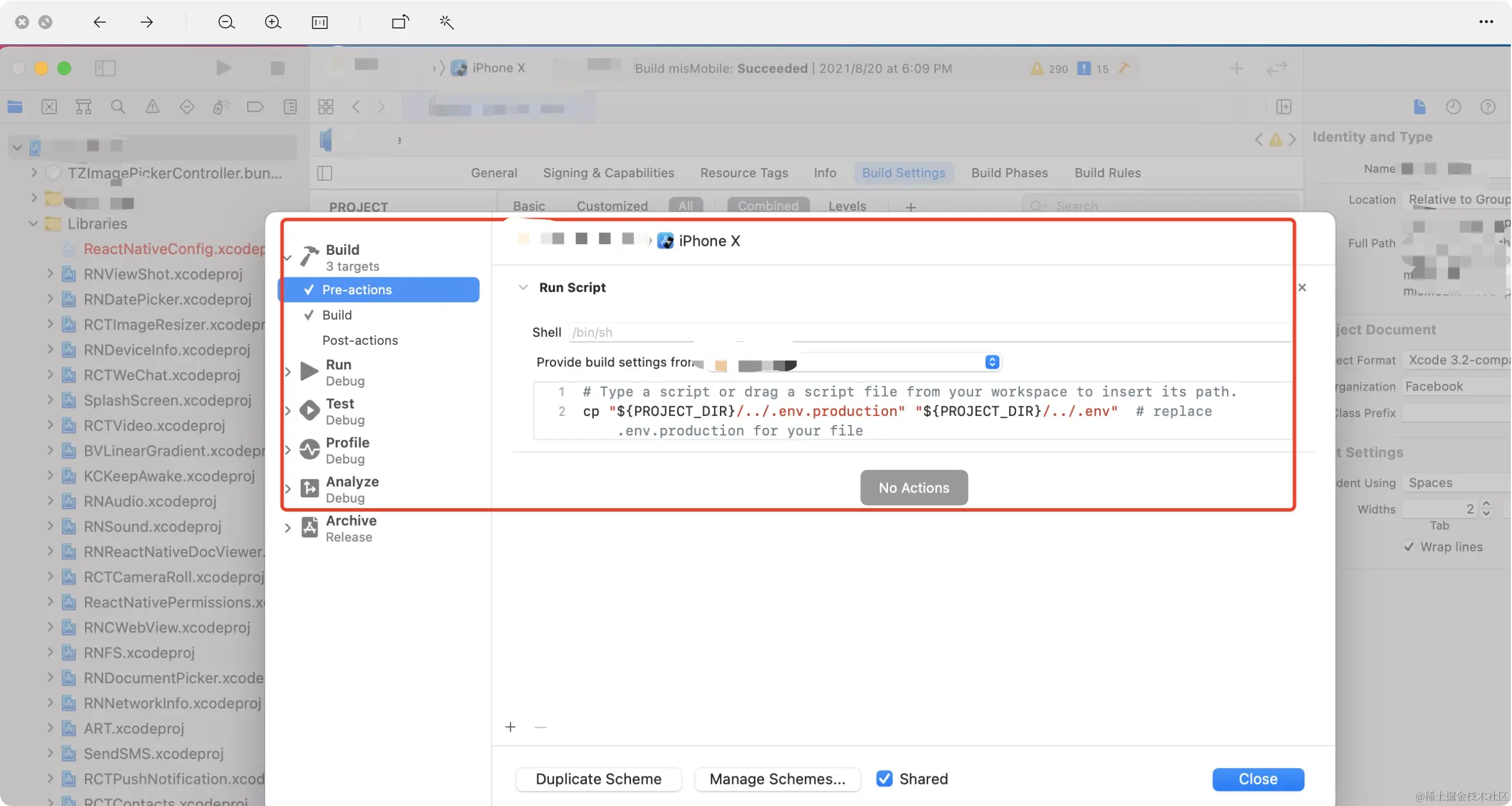The width and height of the screenshot is (1512, 806).
Task: Open the Provide build settings from dropdown
Action: 992,362
